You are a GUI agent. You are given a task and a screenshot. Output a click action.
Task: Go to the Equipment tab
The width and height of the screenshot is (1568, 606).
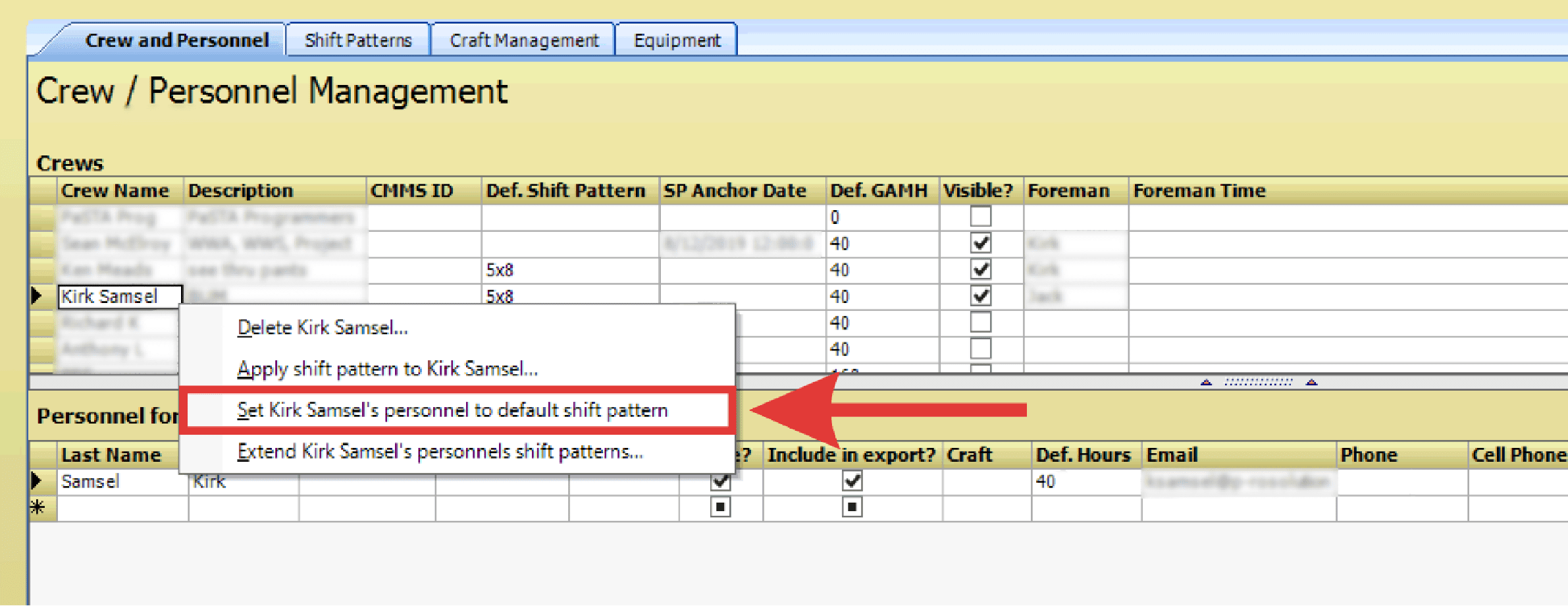(677, 41)
